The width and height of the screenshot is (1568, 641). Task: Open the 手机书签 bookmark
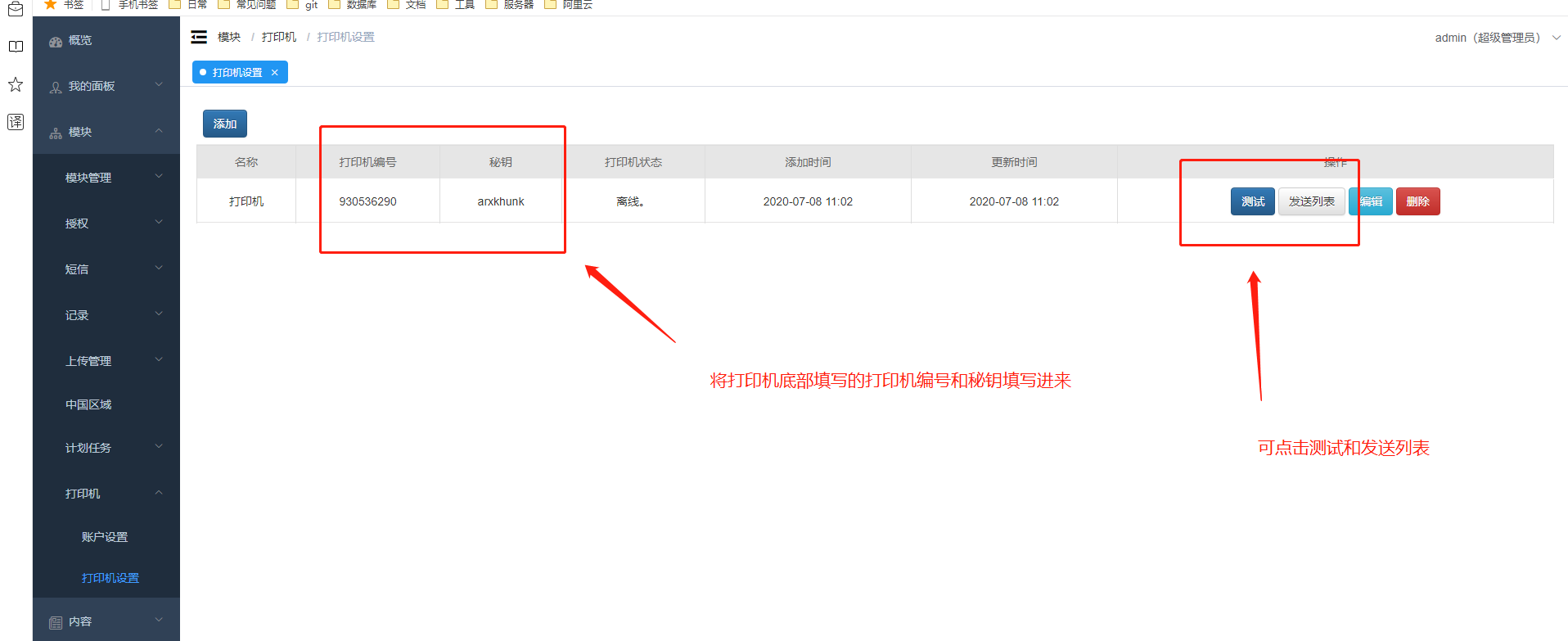[x=129, y=5]
